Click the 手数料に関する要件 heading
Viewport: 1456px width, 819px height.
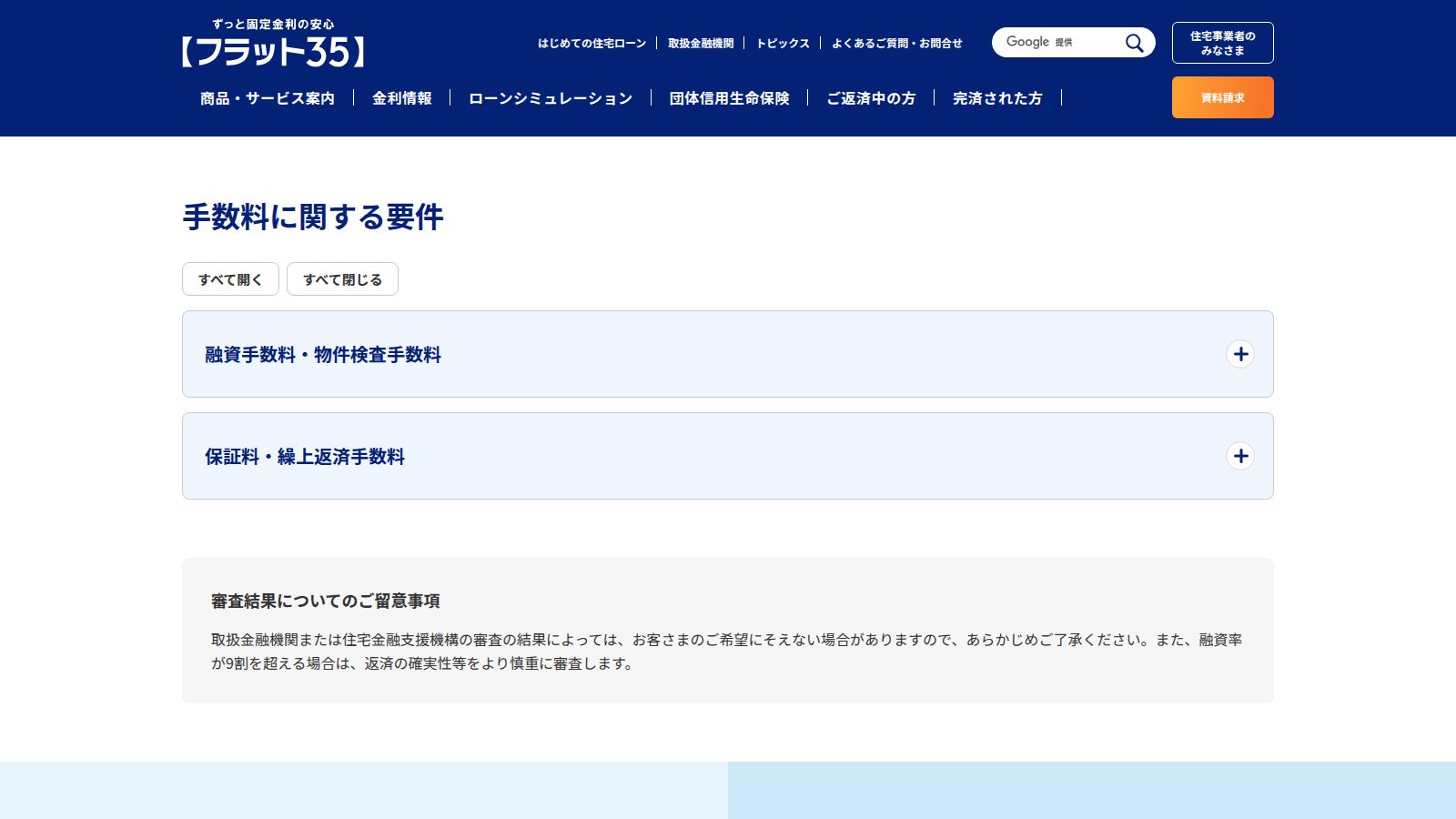313,217
